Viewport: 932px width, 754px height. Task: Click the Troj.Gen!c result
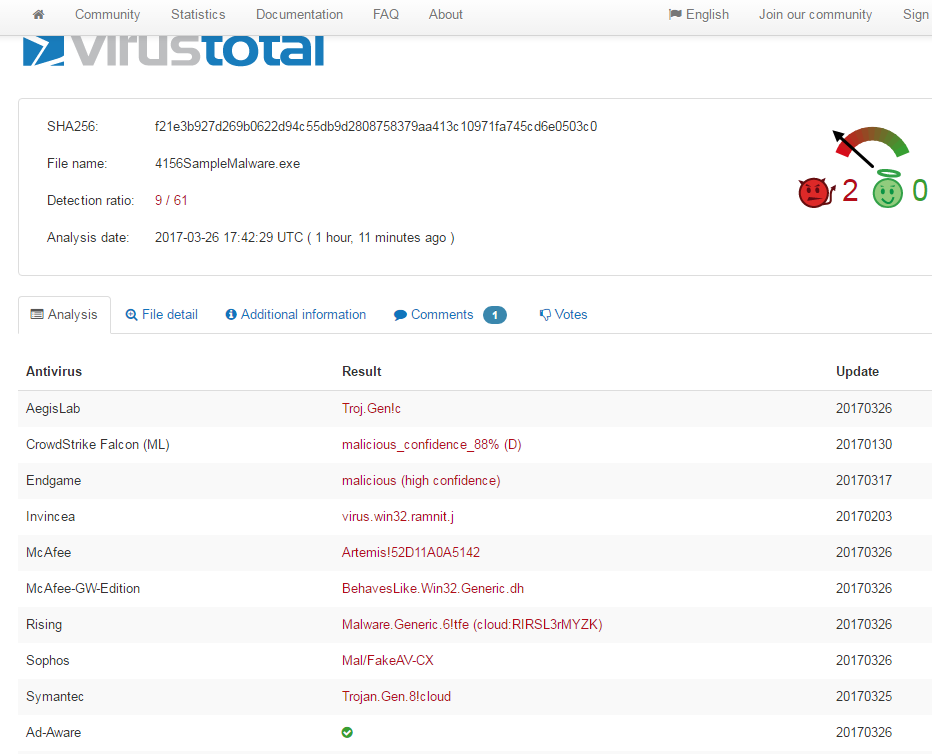371,409
